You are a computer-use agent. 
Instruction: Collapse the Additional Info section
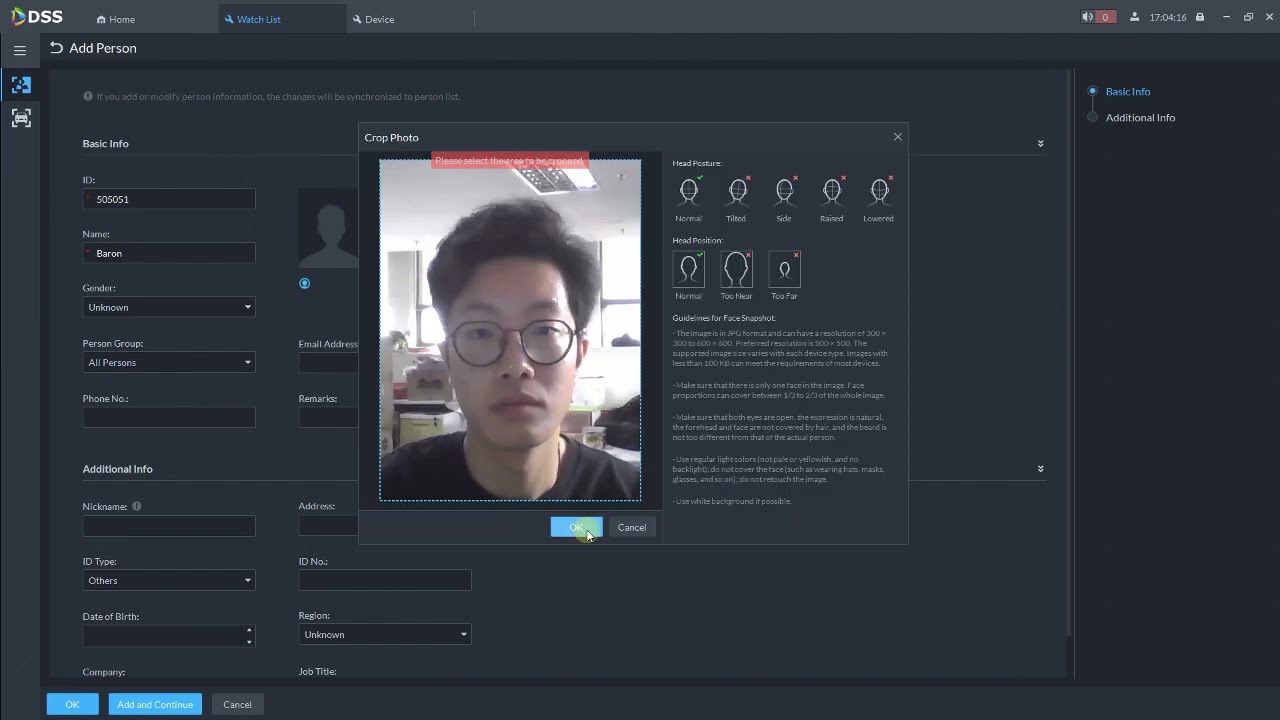point(1040,469)
